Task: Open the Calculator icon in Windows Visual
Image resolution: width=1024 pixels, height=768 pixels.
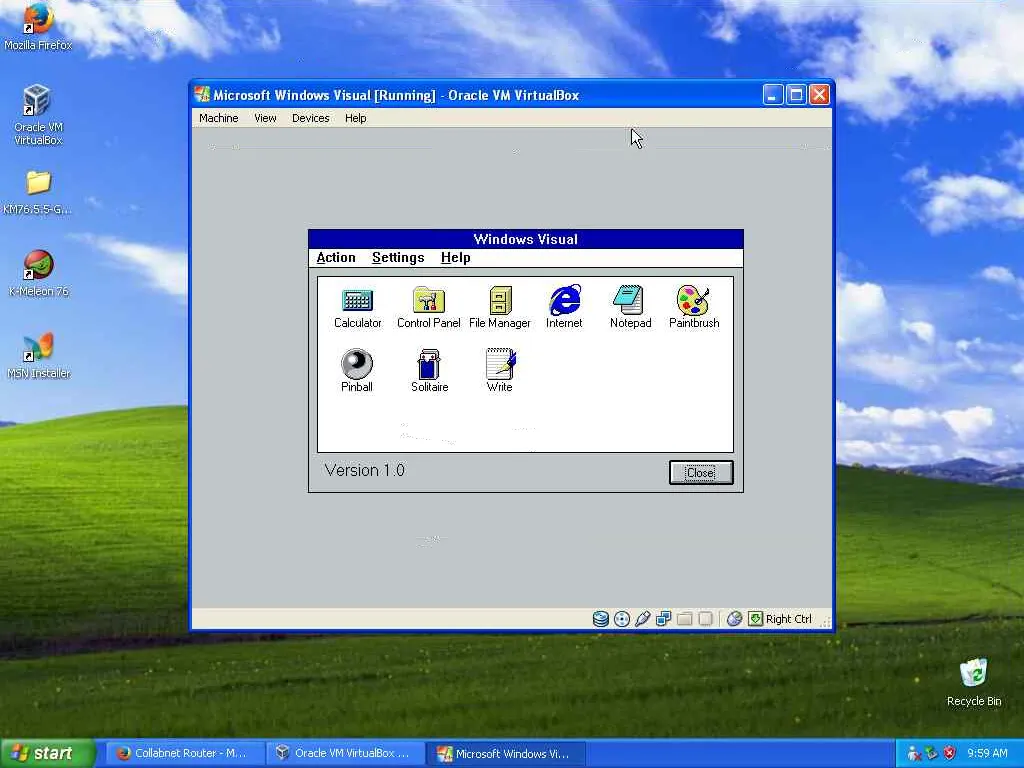Action: click(x=357, y=307)
